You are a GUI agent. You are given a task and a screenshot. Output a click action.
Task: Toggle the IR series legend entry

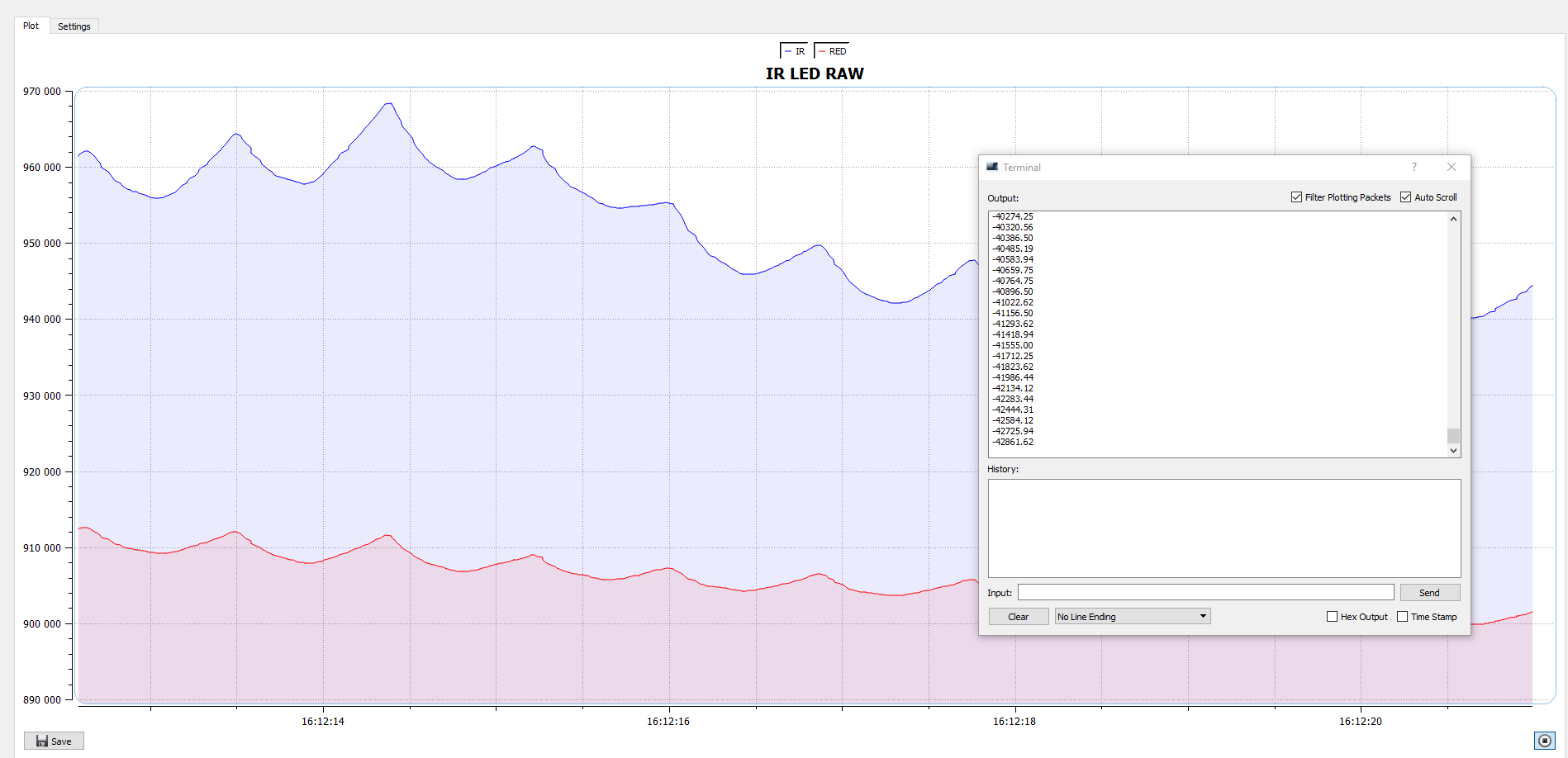(794, 51)
